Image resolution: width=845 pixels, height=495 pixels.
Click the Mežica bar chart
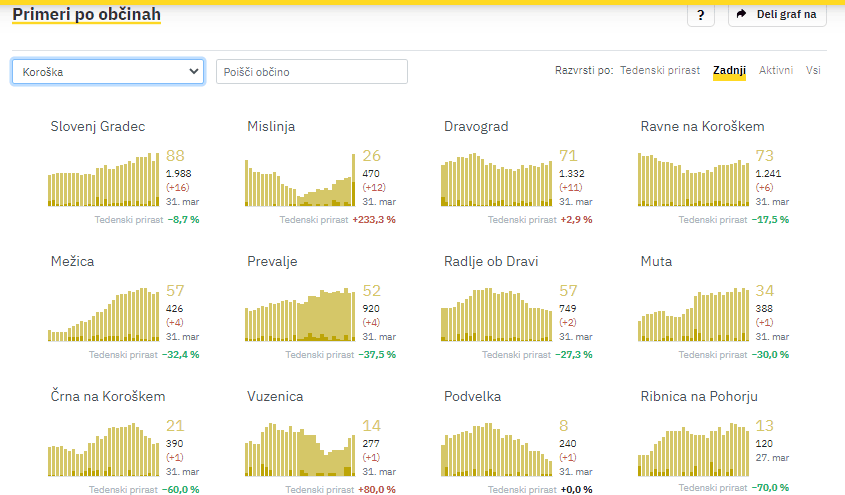click(x=103, y=315)
